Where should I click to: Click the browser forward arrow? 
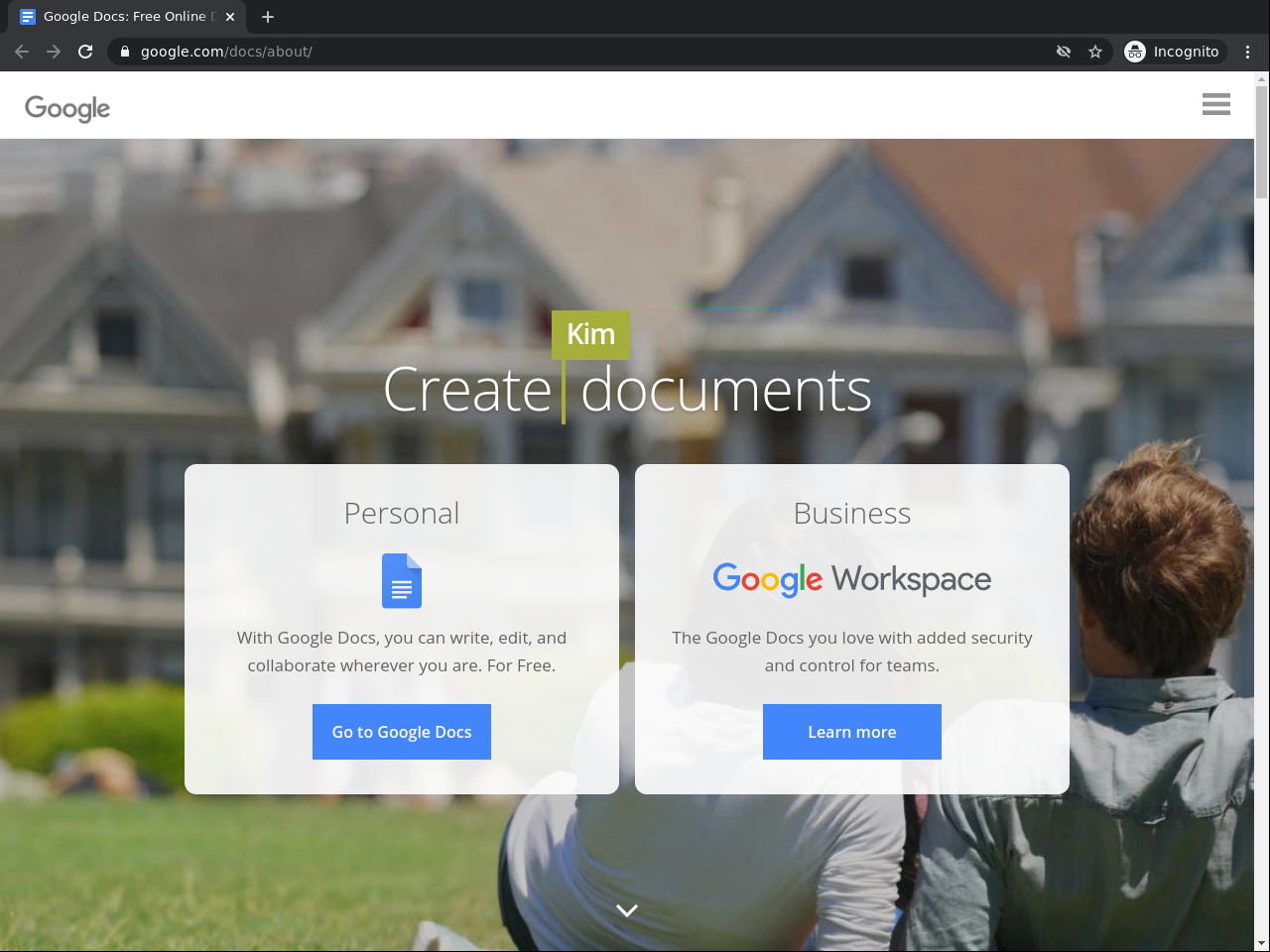point(54,52)
